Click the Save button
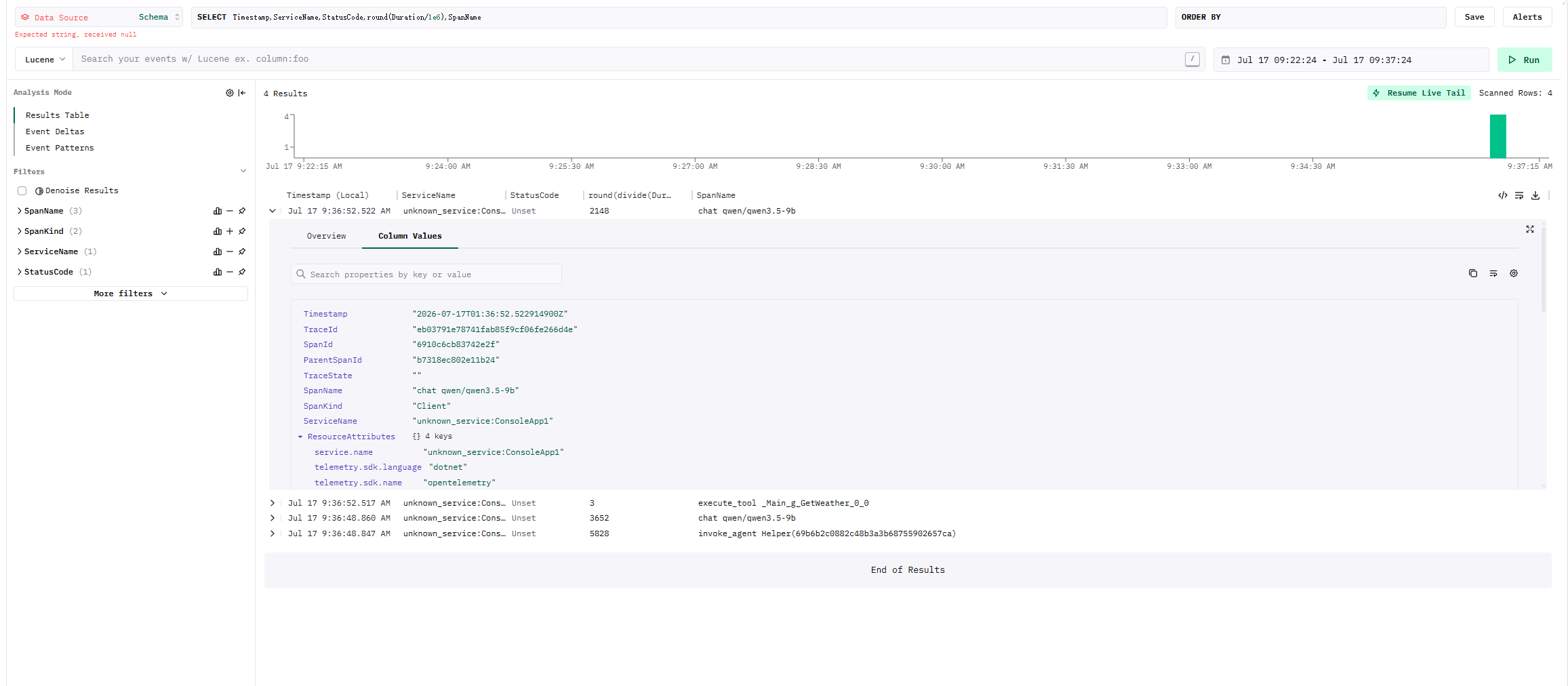The width and height of the screenshot is (1568, 686). coord(1474,18)
